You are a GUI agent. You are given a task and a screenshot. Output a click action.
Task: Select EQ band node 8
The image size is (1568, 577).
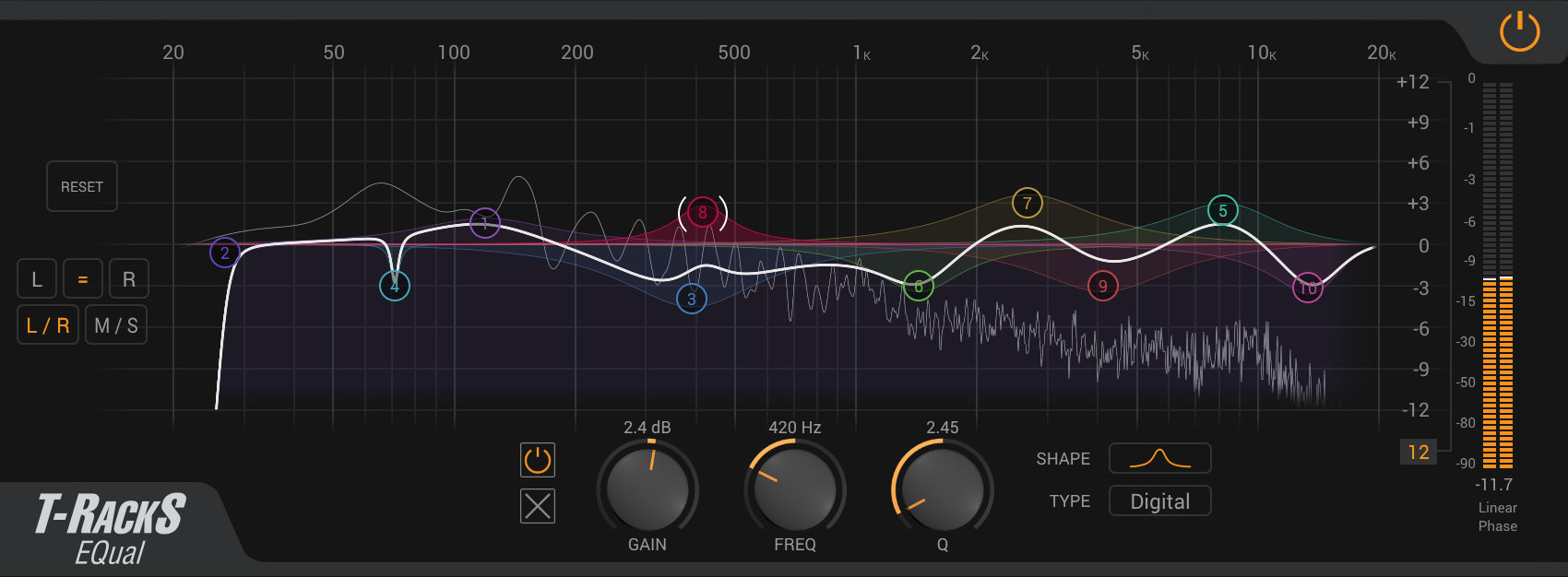(703, 213)
